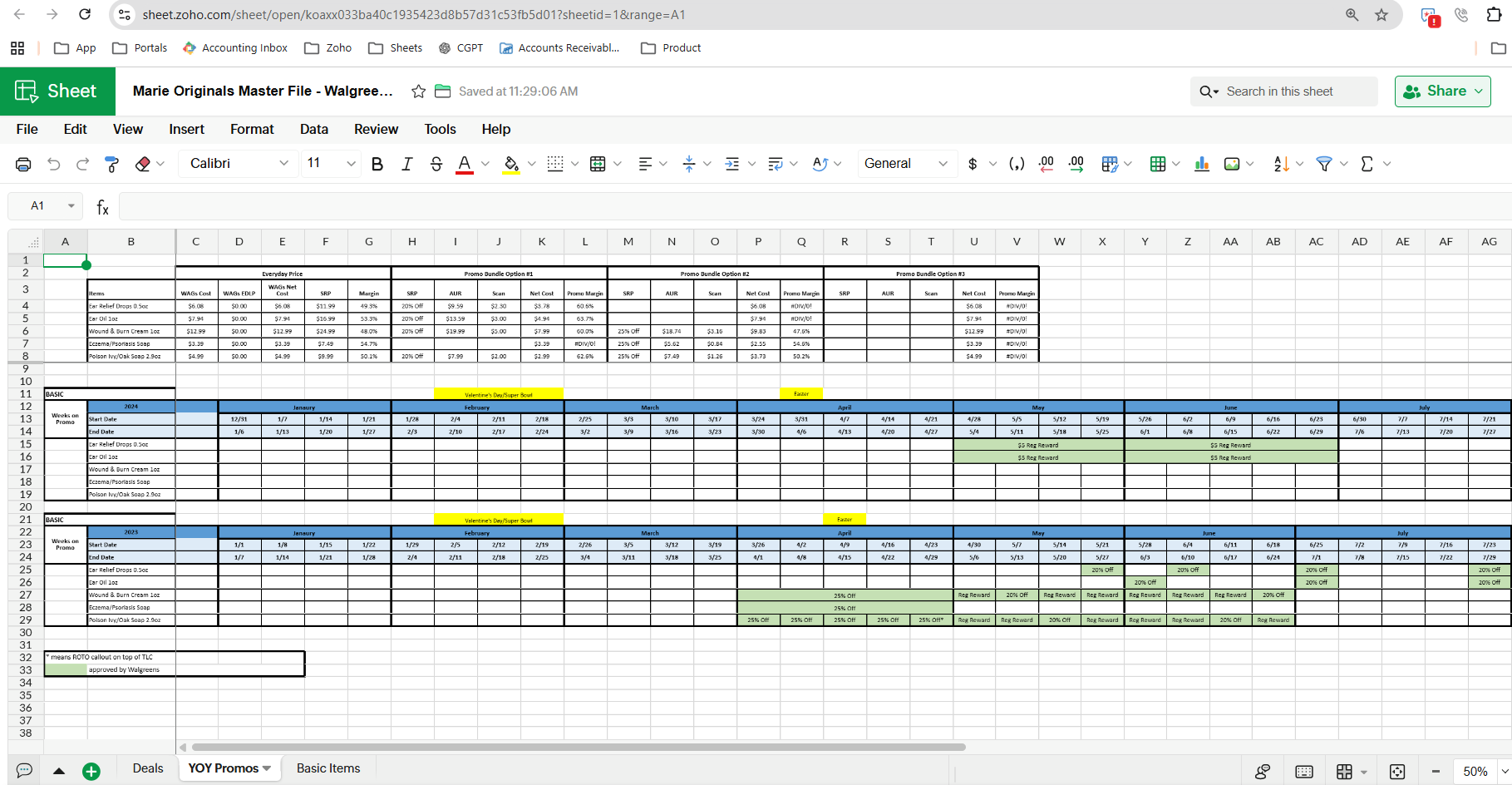Click the Insert Image icon
Viewport: 1512px width, 785px height.
click(x=1232, y=164)
